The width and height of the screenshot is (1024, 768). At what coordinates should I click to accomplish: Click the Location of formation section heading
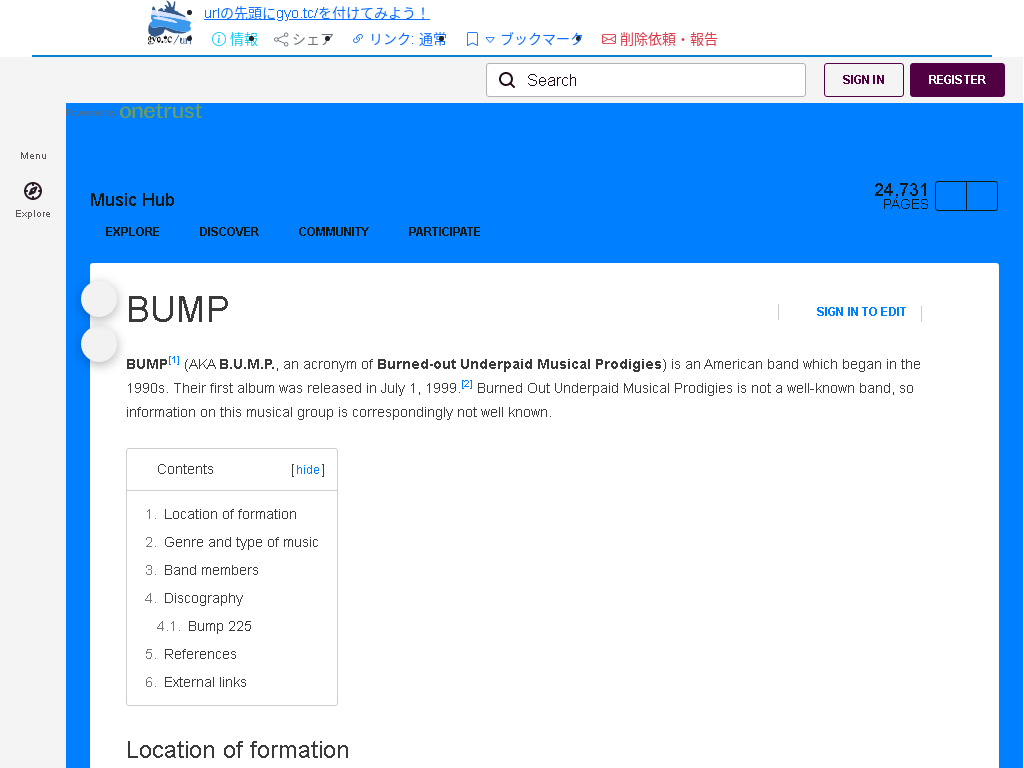click(x=238, y=750)
